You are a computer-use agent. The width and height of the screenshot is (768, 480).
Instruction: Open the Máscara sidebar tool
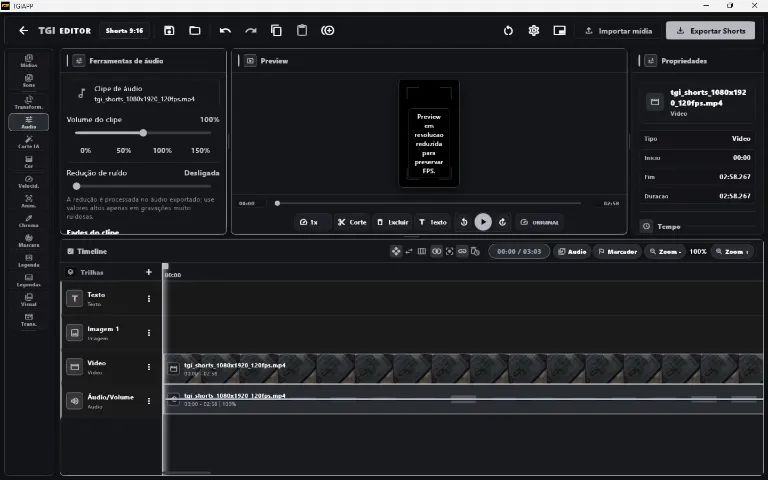pos(28,240)
